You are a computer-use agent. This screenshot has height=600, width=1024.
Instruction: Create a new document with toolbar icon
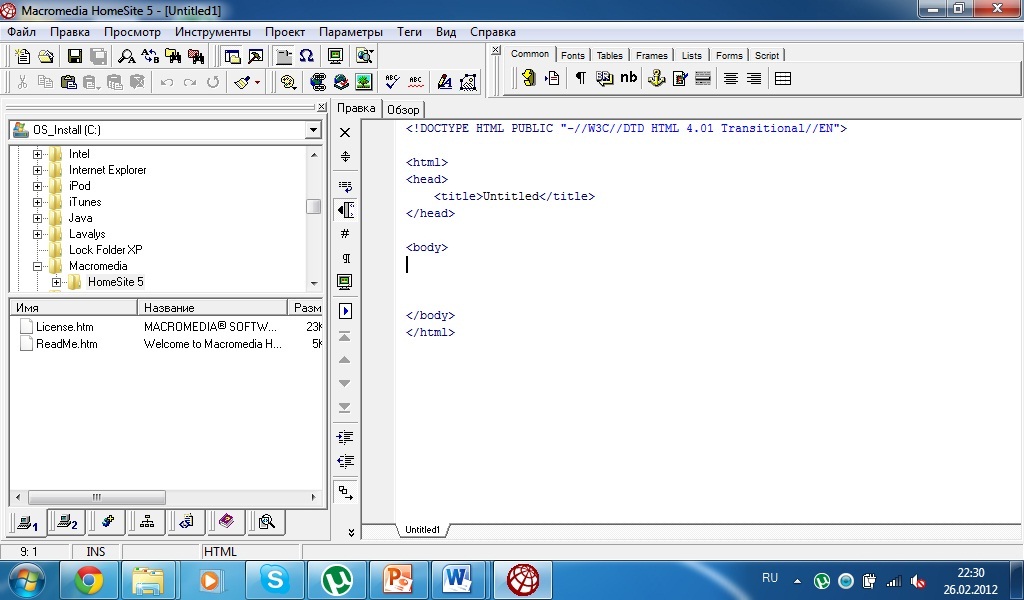[22, 56]
